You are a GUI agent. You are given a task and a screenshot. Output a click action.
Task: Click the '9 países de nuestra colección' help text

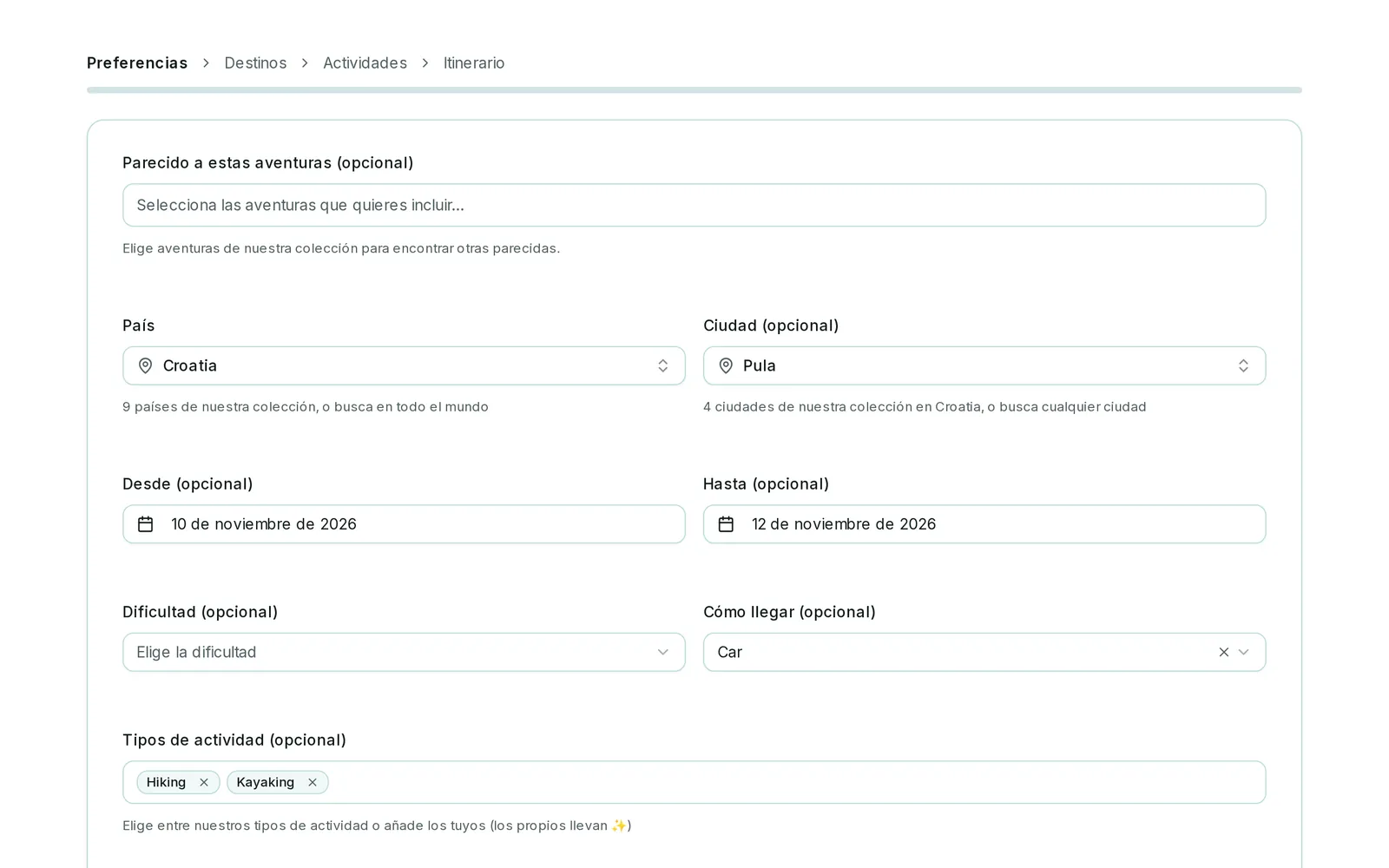pyautogui.click(x=306, y=406)
